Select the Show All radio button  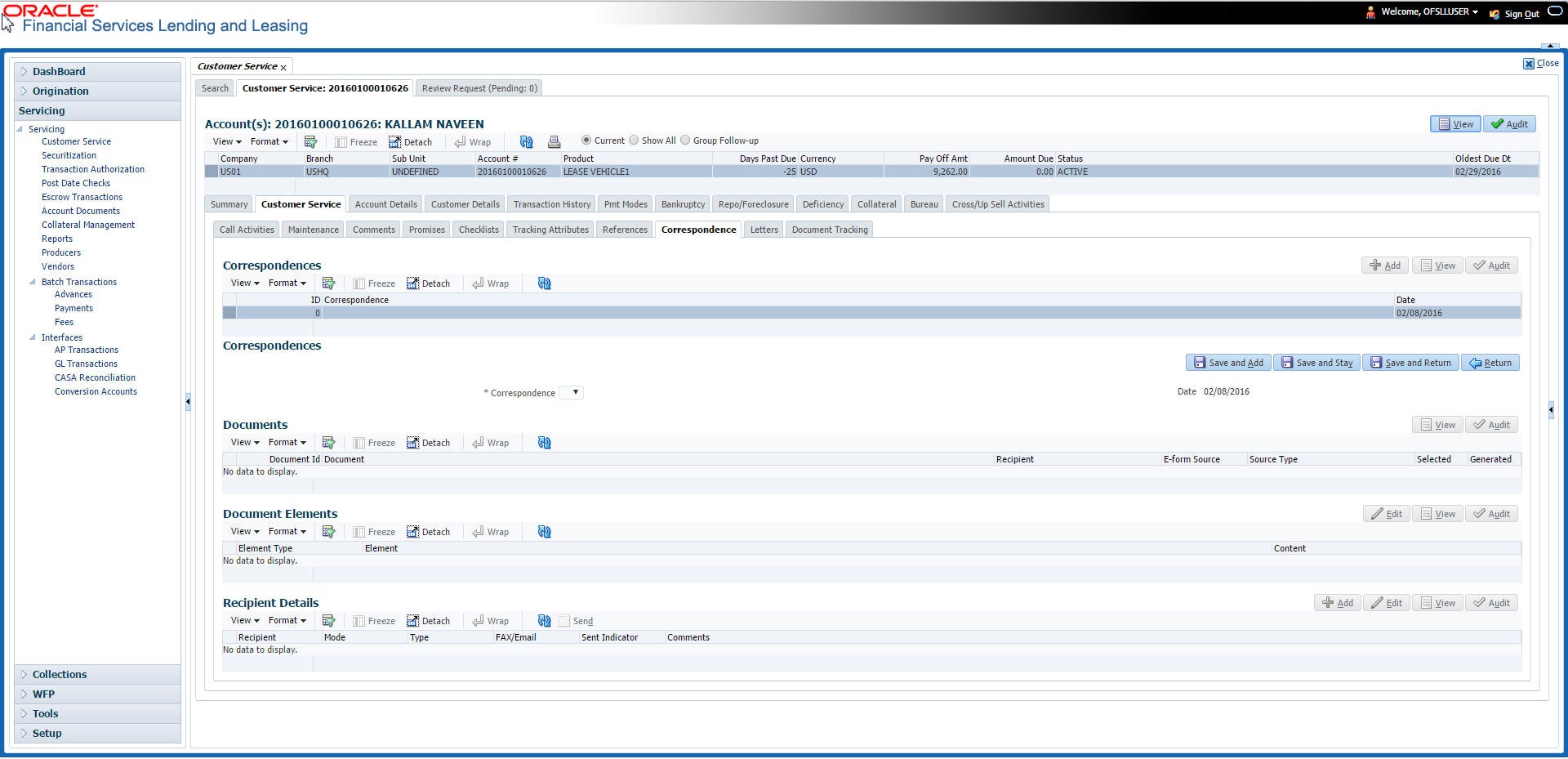634,140
